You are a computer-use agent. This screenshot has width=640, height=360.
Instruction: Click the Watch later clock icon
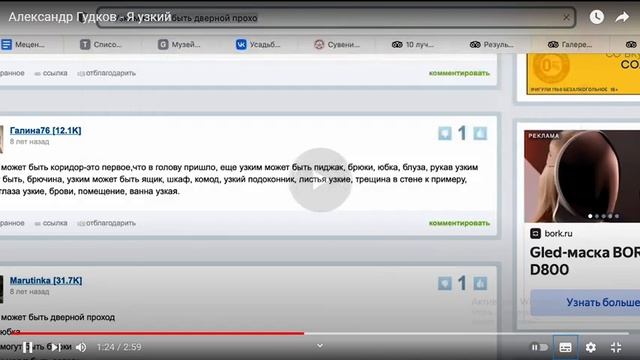pos(596,17)
